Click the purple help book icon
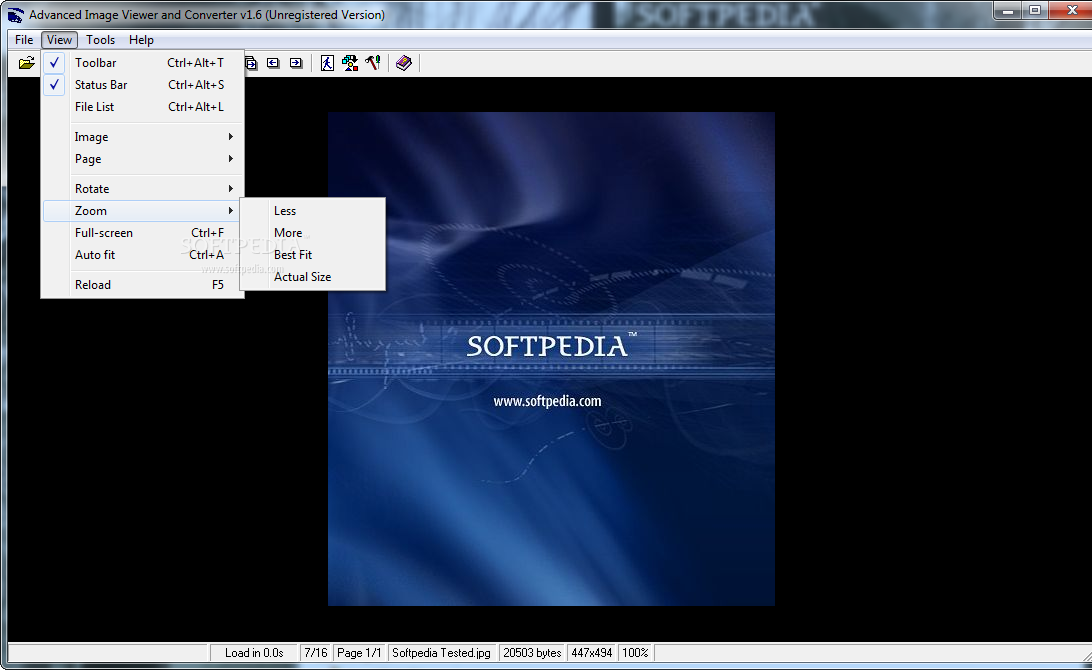The image size is (1092, 670). click(404, 63)
